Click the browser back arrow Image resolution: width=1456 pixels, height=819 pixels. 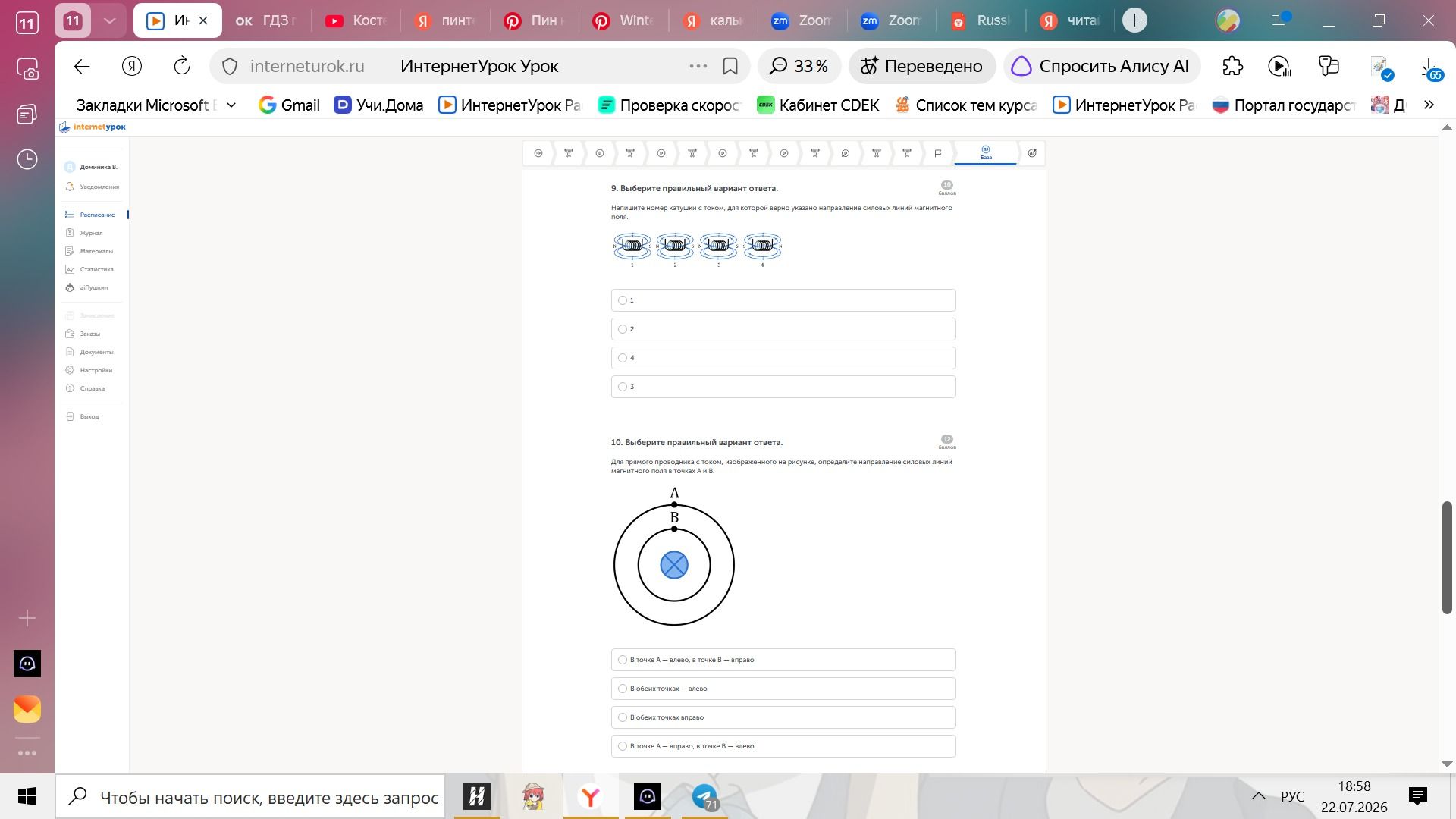[82, 67]
